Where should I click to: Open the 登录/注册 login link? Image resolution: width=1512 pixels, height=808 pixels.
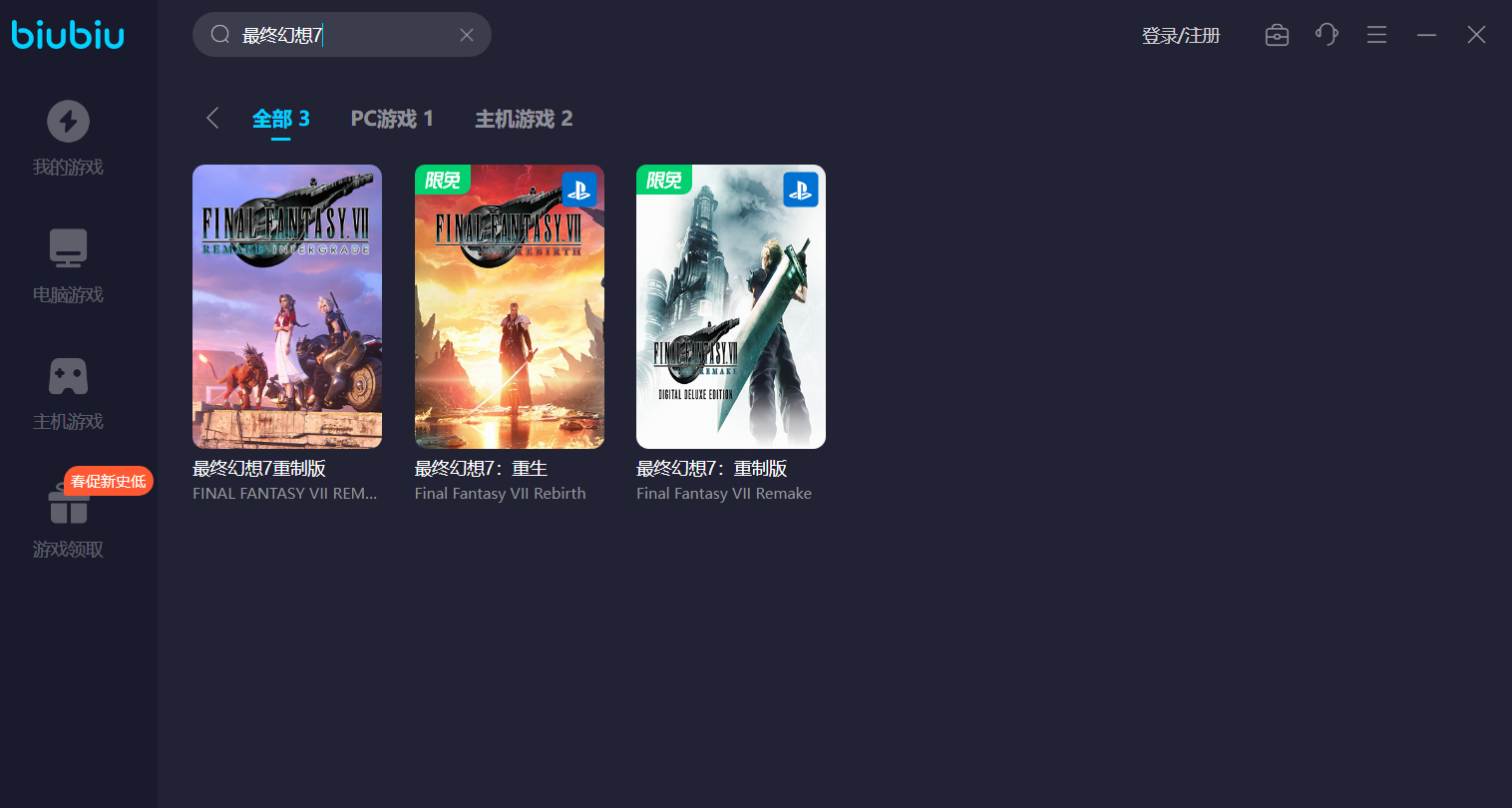[x=1181, y=36]
